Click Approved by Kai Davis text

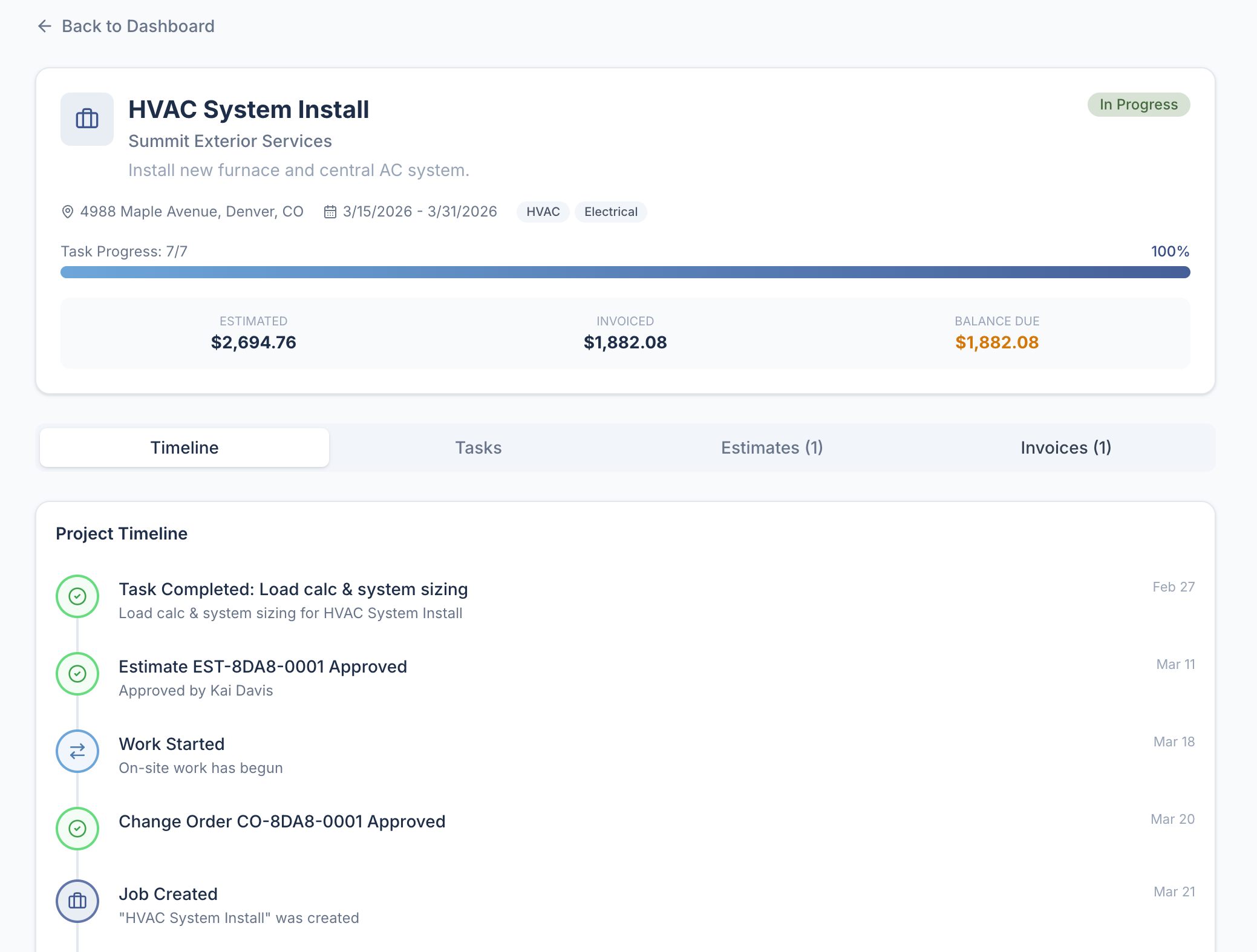[x=196, y=691]
